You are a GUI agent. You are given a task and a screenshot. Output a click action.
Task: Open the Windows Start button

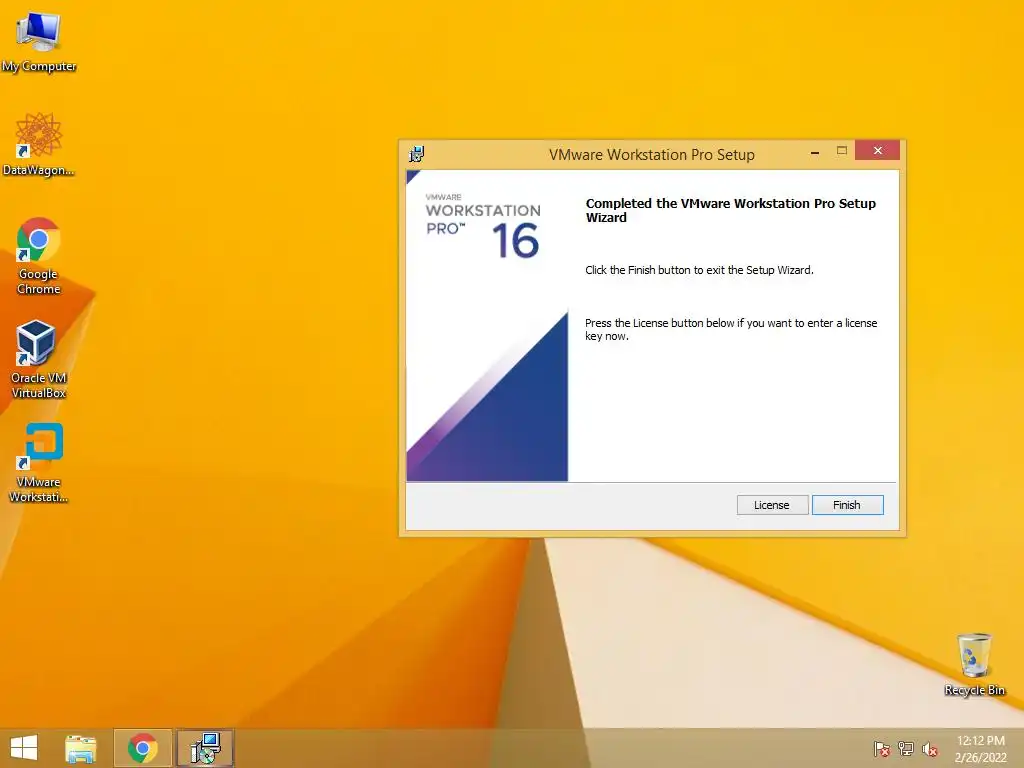tap(24, 748)
